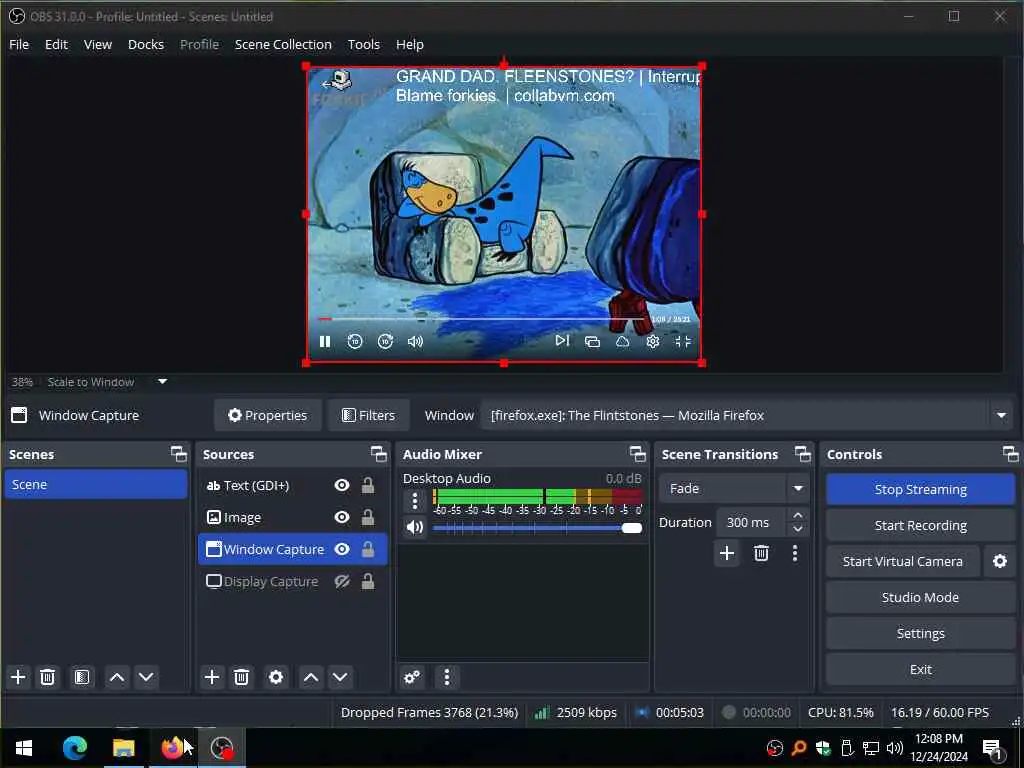This screenshot has width=1024, height=768.
Task: Click the player's settings gear in preview
Action: 652,341
